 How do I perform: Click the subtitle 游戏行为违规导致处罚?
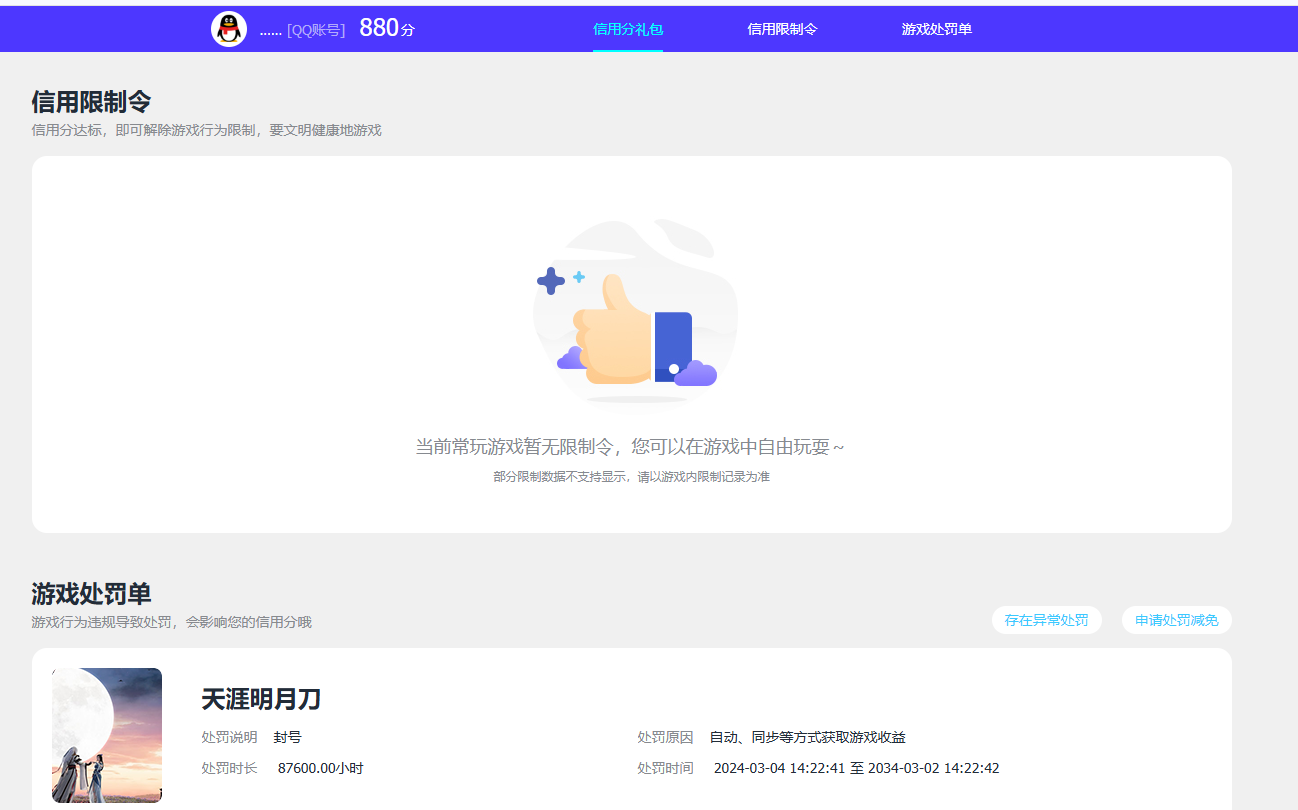pyautogui.click(x=171, y=622)
